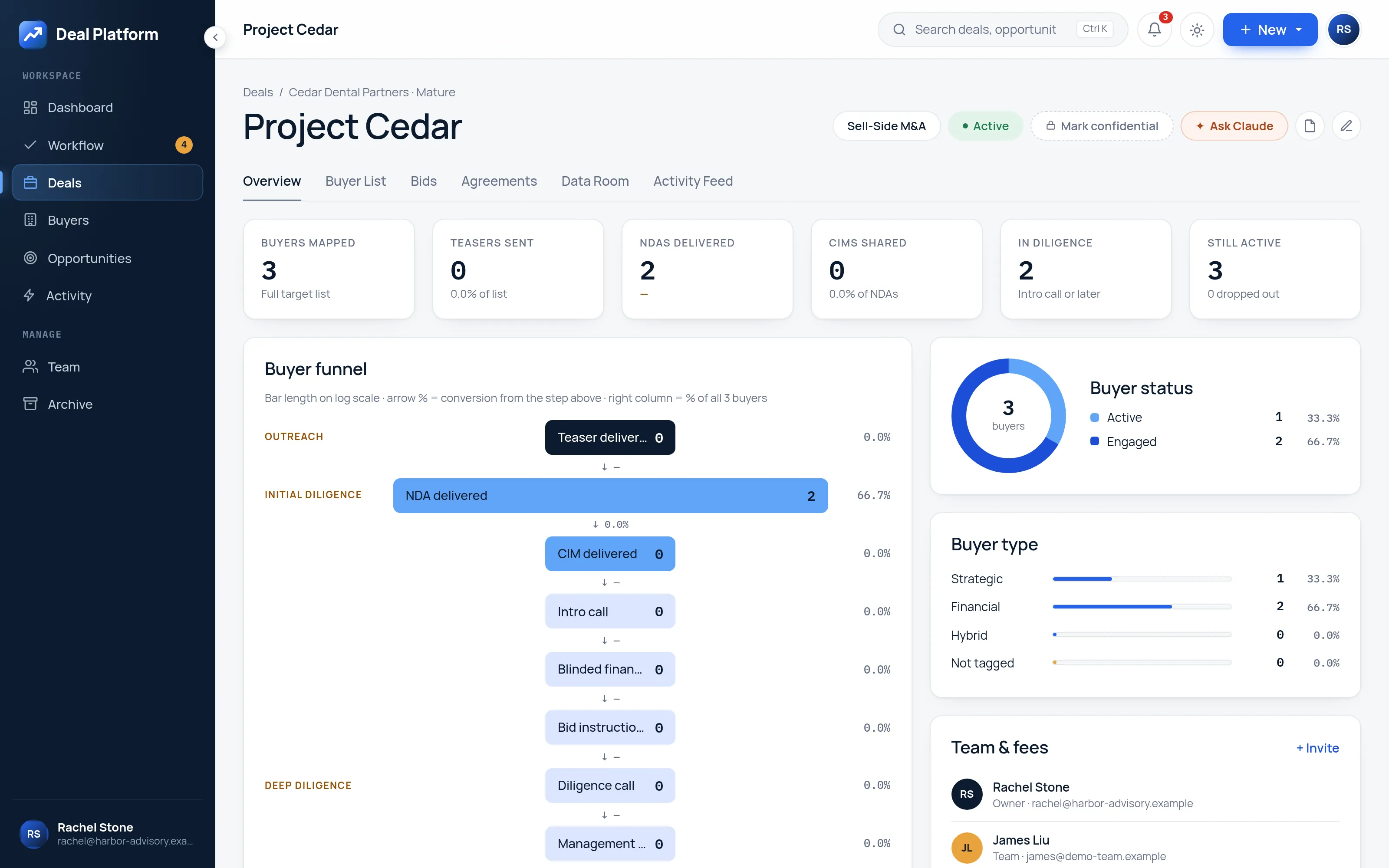This screenshot has height=868, width=1389.
Task: Select the Deals briefcase icon
Action: tap(30, 183)
